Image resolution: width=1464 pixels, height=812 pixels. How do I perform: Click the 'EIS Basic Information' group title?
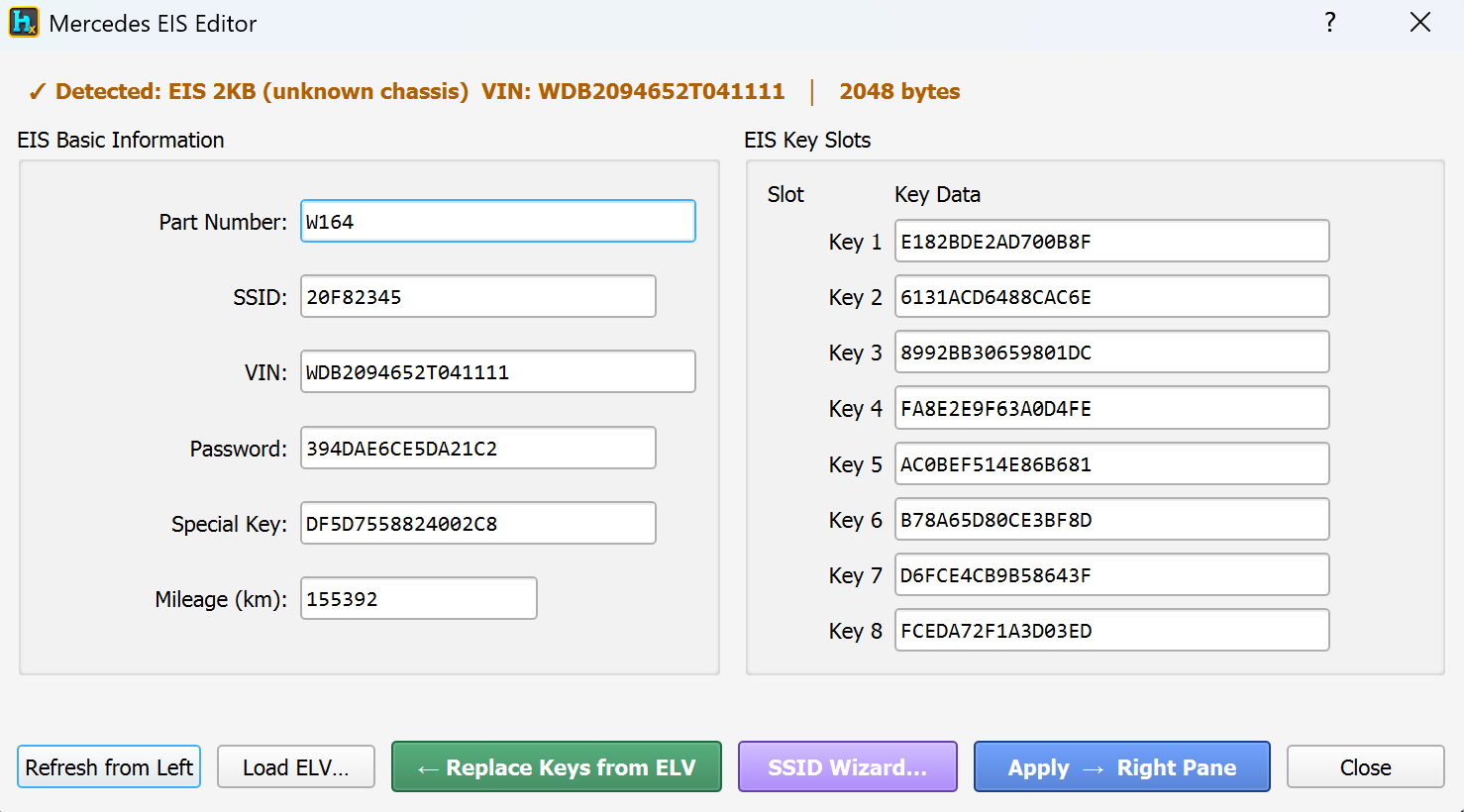[121, 140]
